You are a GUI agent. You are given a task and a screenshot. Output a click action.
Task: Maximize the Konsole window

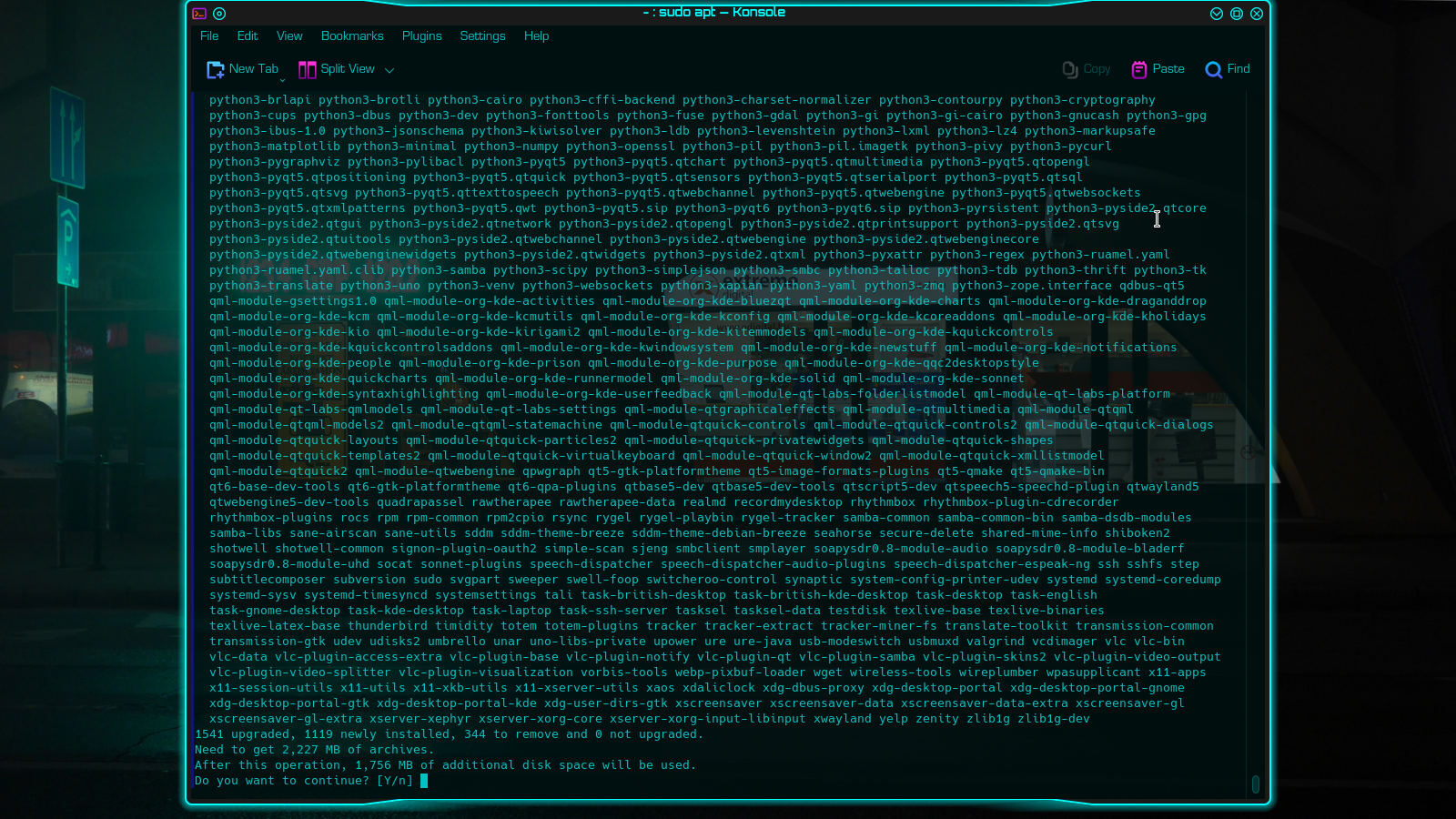pyautogui.click(x=1237, y=14)
